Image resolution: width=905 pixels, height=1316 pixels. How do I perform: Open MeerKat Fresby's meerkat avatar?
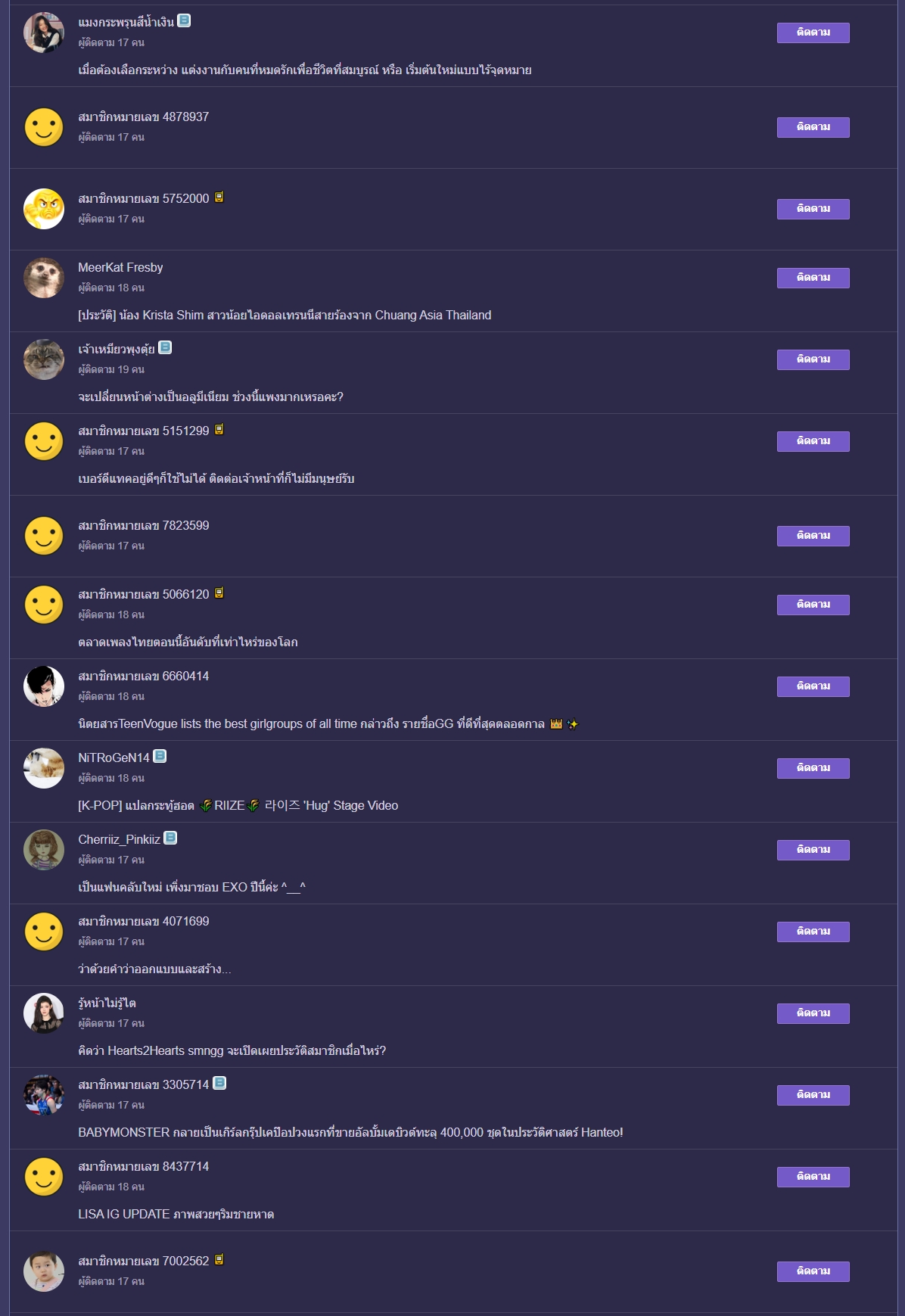click(x=44, y=278)
